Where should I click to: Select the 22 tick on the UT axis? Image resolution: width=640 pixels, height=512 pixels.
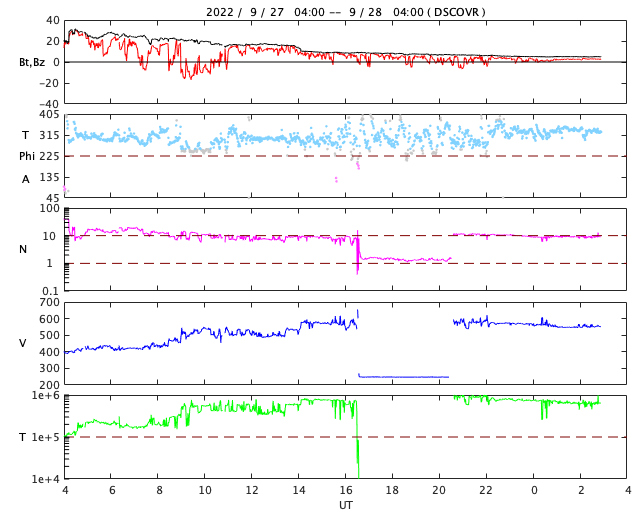click(x=487, y=490)
